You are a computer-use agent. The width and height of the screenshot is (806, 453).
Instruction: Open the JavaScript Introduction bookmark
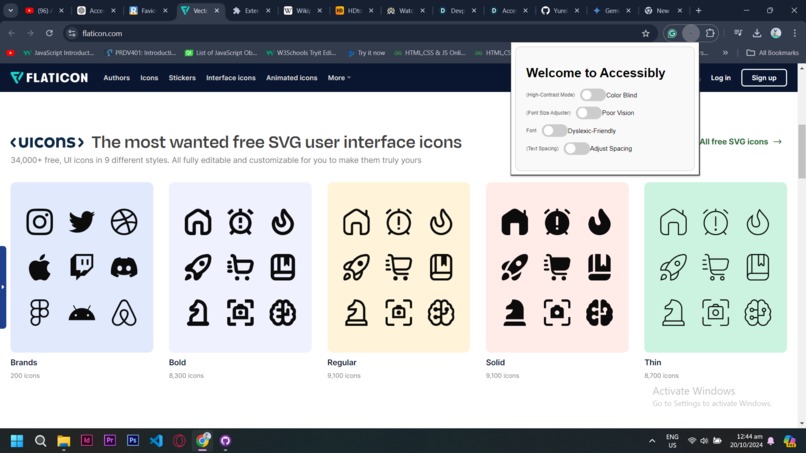click(59, 52)
